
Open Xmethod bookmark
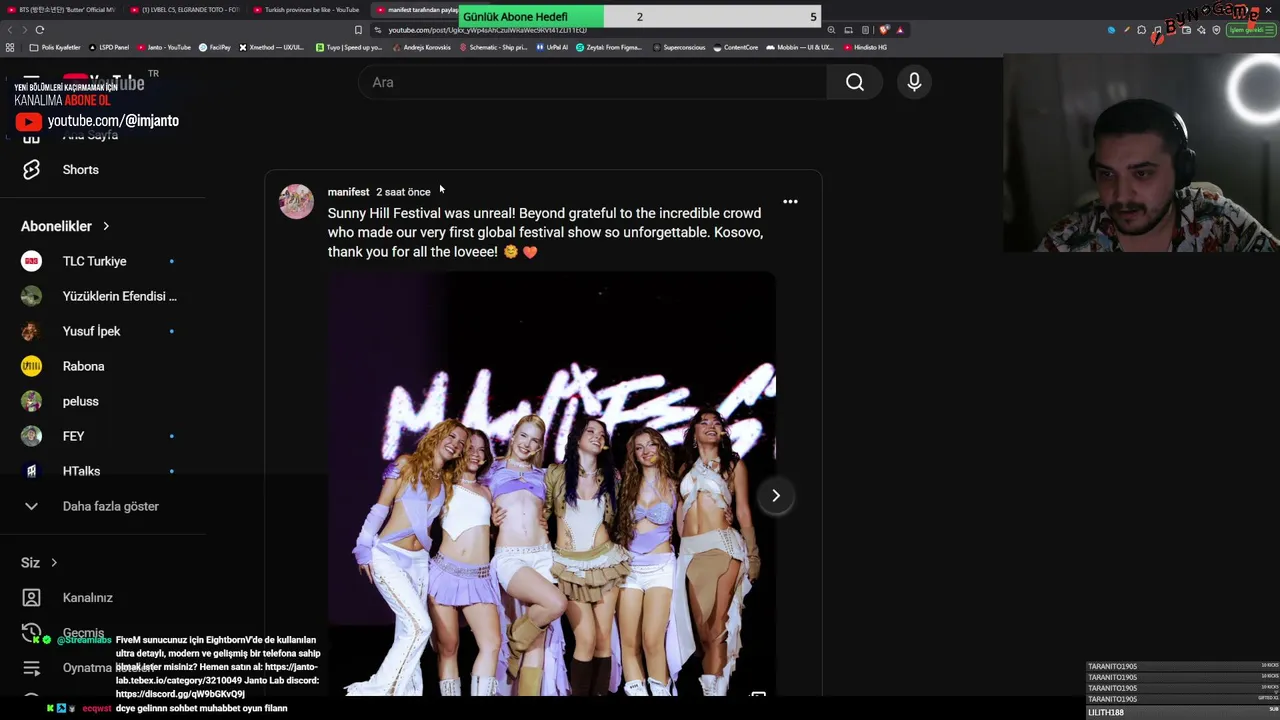coord(271,47)
